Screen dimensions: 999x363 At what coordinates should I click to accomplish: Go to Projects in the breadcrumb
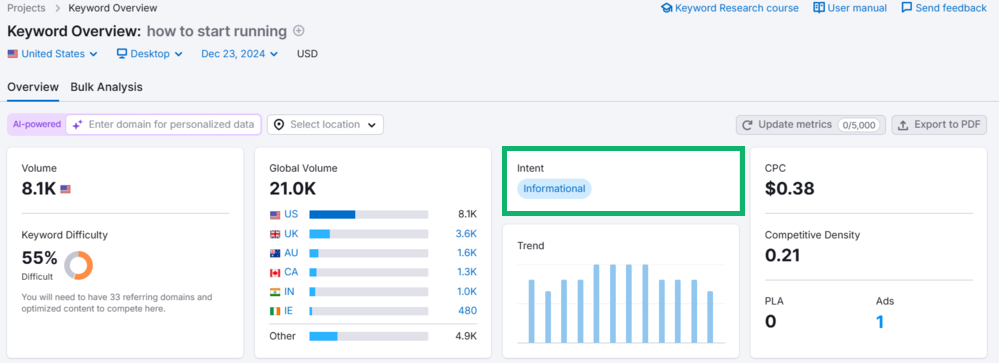(x=26, y=8)
